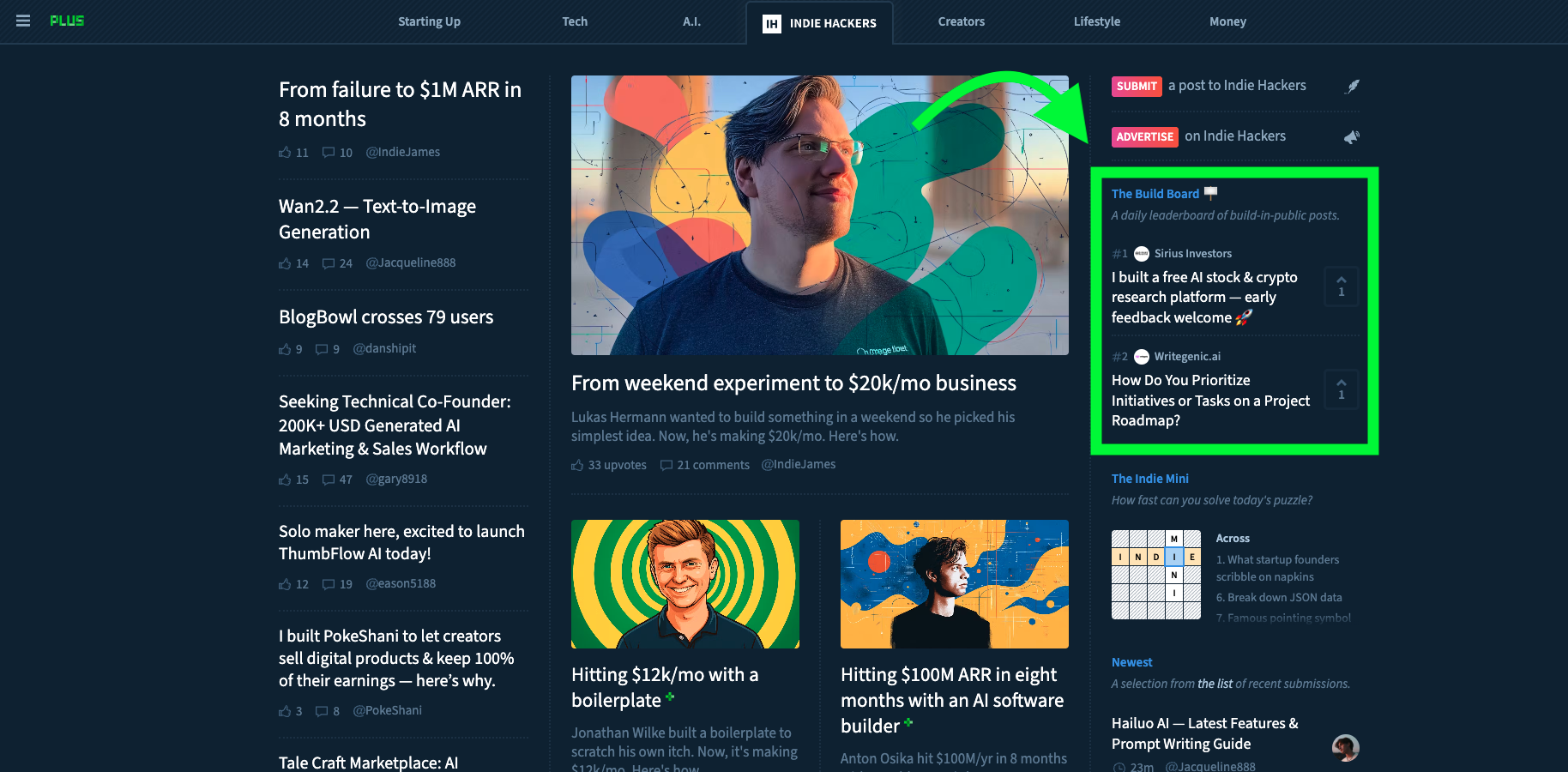This screenshot has width=1568, height=772.
Task: Click the quill icon beside SUBMIT
Action: tap(1353, 86)
